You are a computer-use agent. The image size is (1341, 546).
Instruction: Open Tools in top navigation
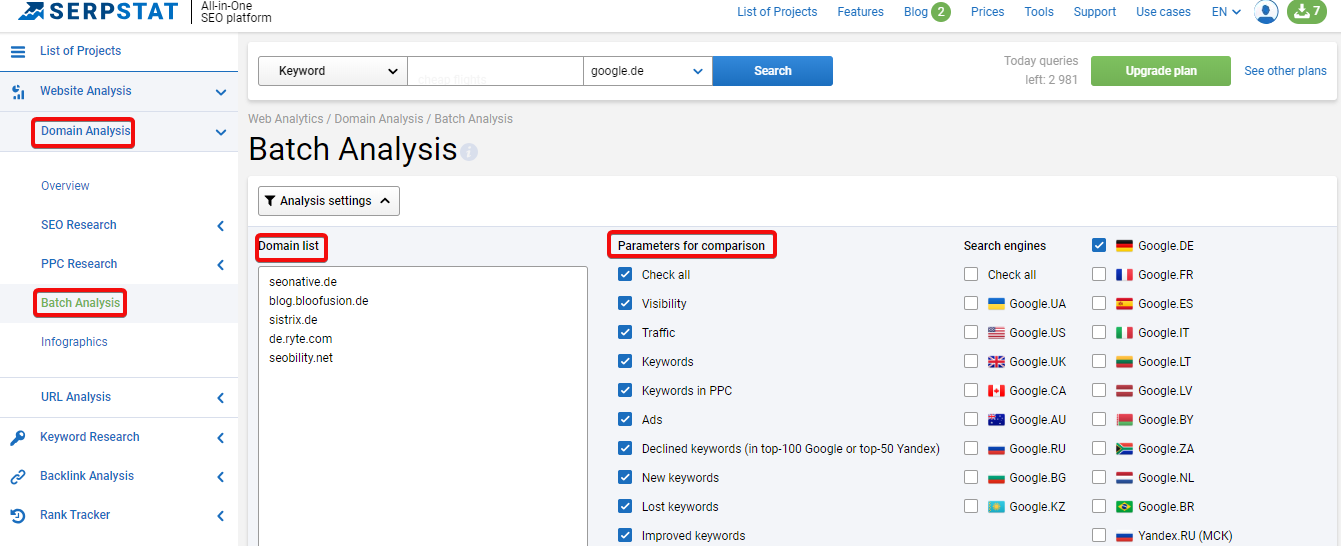(x=1039, y=12)
